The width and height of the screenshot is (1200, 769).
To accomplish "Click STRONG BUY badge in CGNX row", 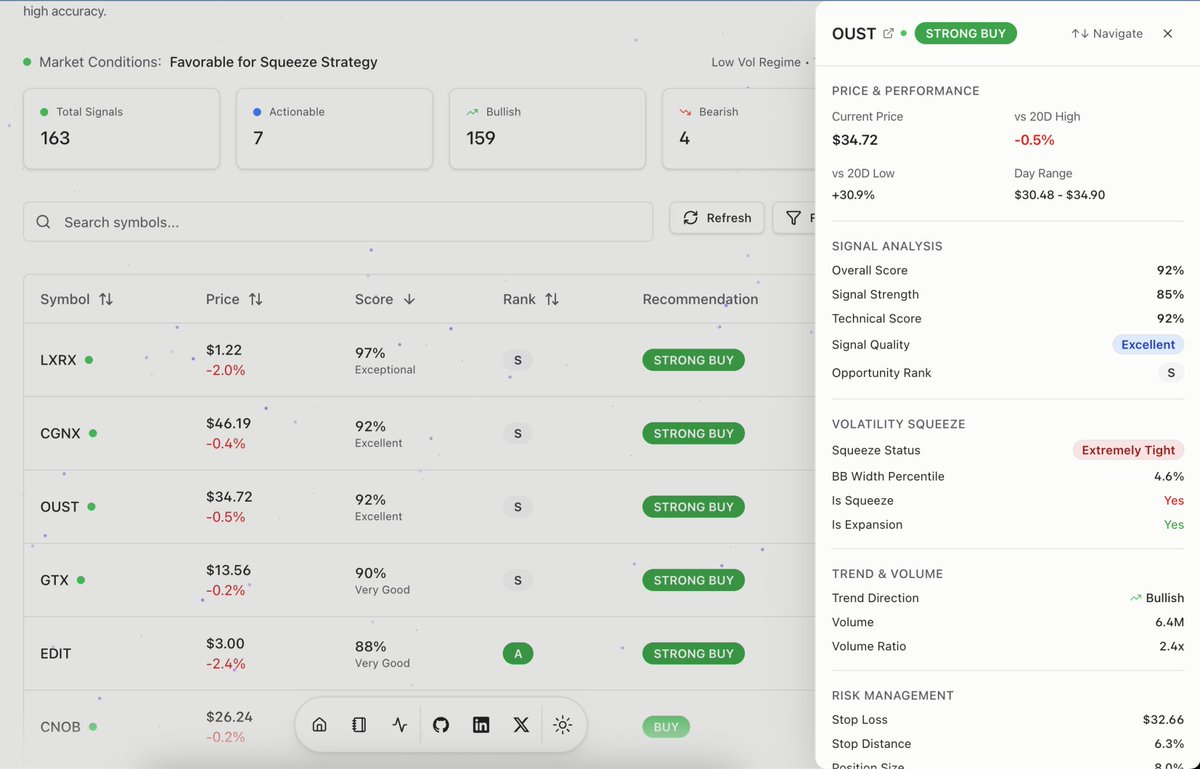I will (693, 433).
